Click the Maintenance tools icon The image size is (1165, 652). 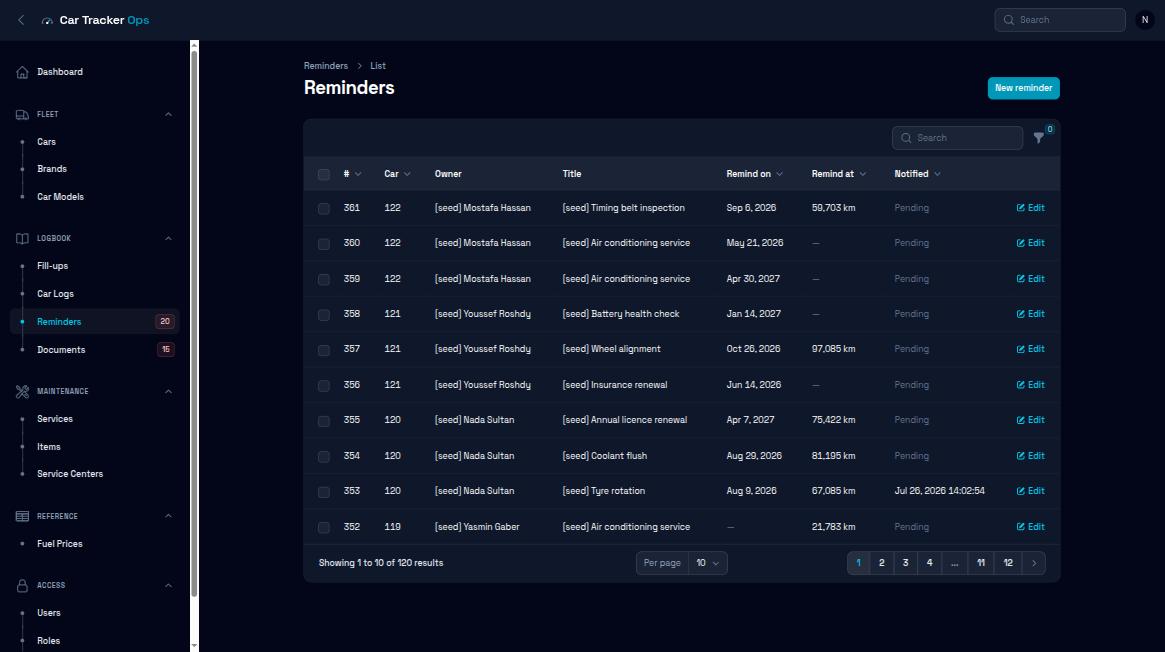point(22,391)
